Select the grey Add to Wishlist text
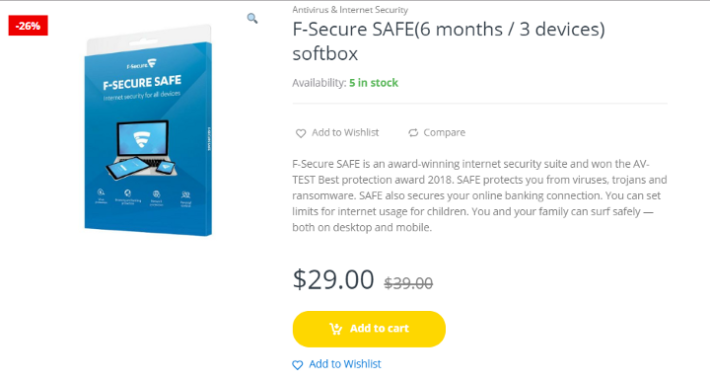Viewport: 710px width, 382px height. (345, 133)
